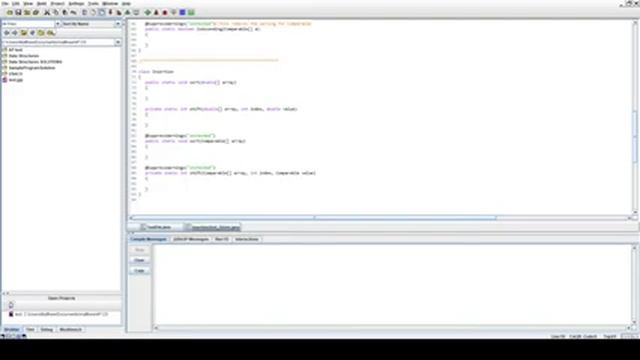Viewport: 640px width, 360px height.
Task: Open the Help menu
Action: point(127,4)
